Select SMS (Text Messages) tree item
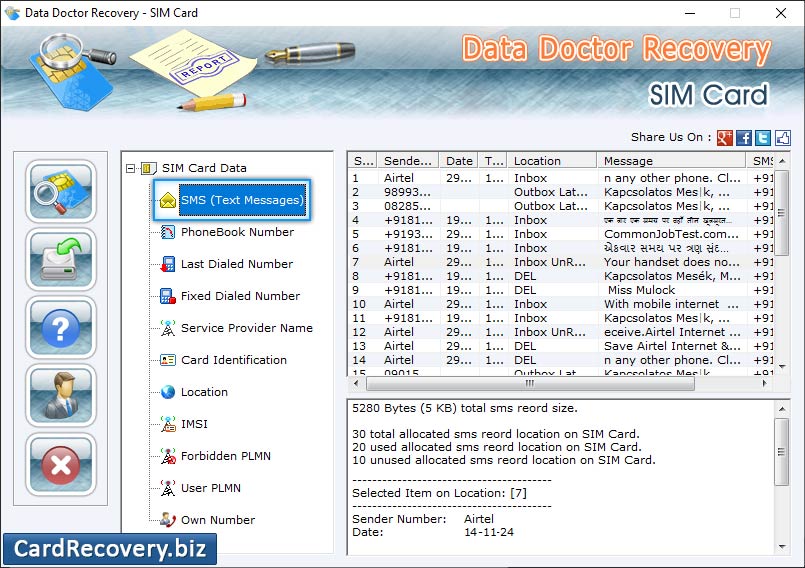 242,200
